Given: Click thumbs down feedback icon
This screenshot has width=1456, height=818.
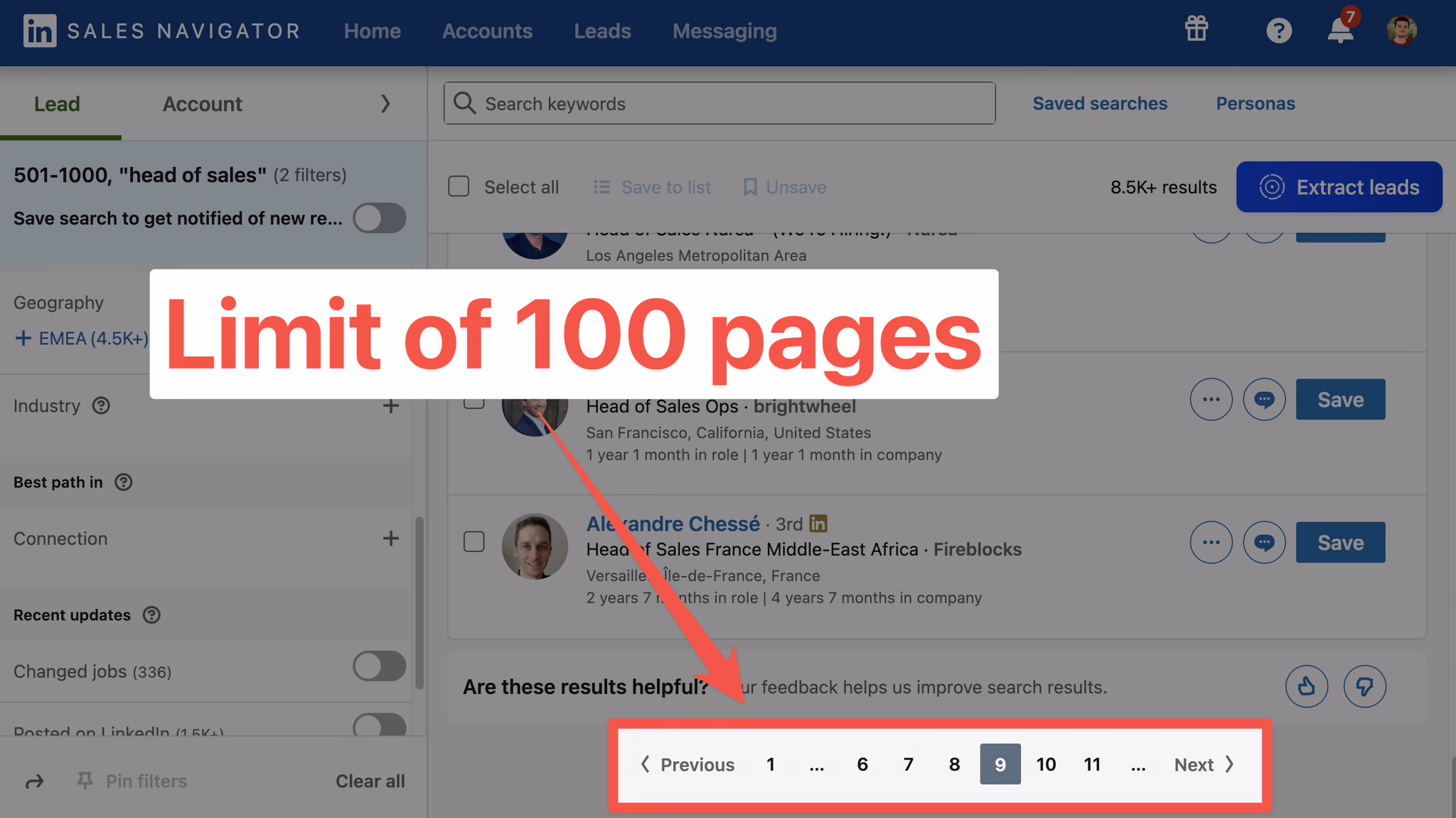Looking at the screenshot, I should (1364, 686).
